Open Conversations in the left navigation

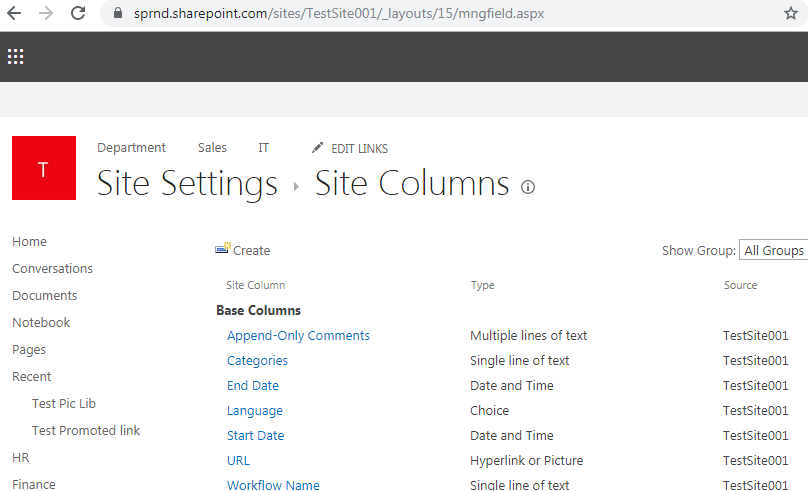[53, 268]
